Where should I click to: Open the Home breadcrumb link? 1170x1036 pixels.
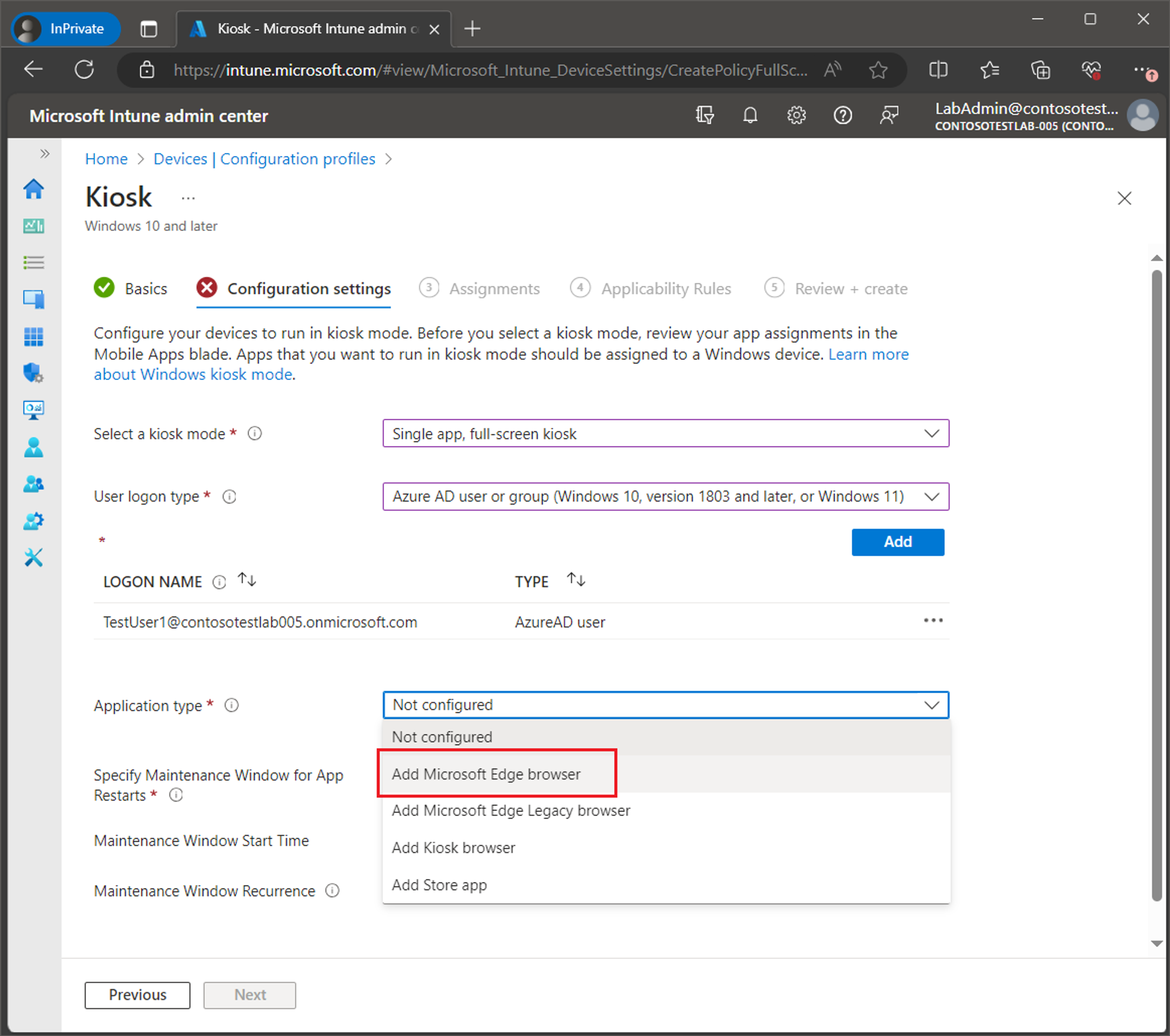pos(106,158)
